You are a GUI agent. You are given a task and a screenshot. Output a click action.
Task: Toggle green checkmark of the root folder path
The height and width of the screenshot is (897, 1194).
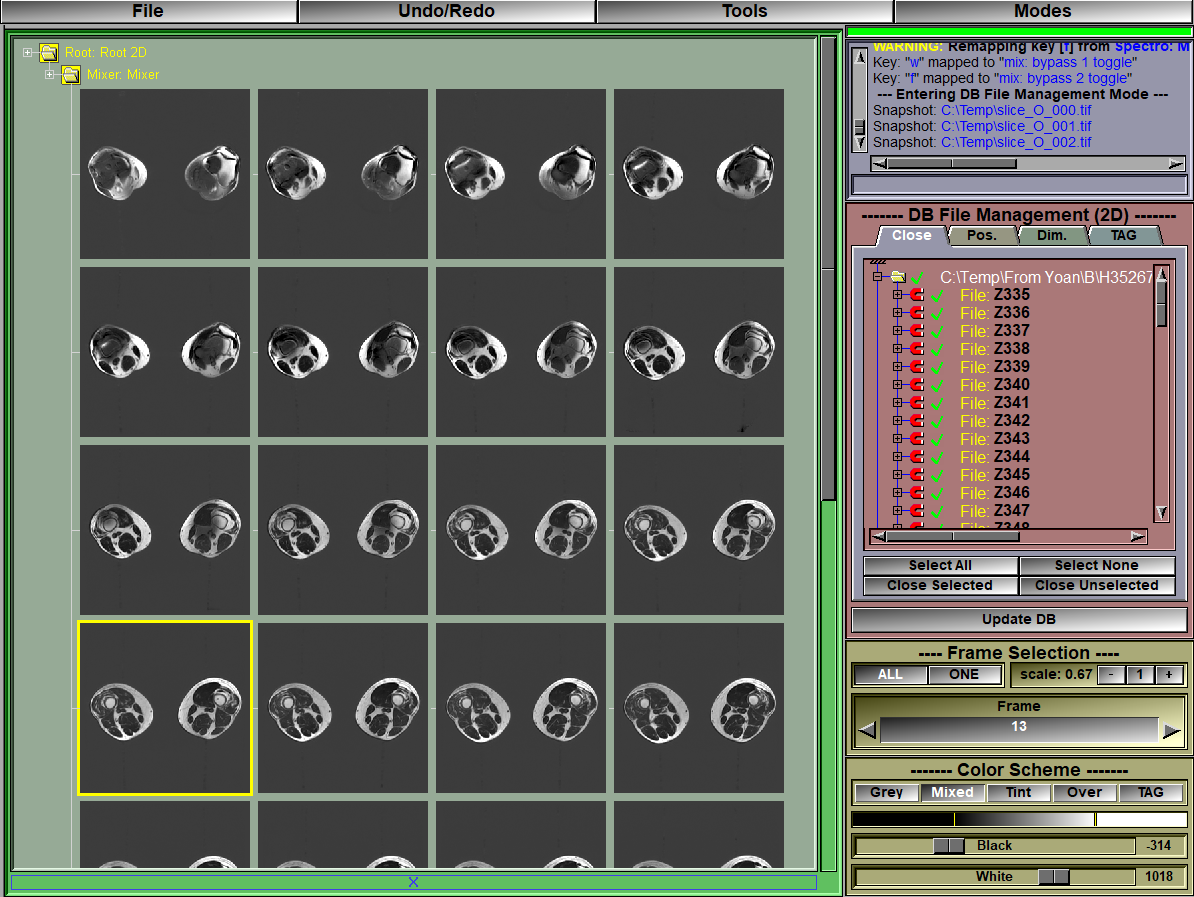[918, 277]
